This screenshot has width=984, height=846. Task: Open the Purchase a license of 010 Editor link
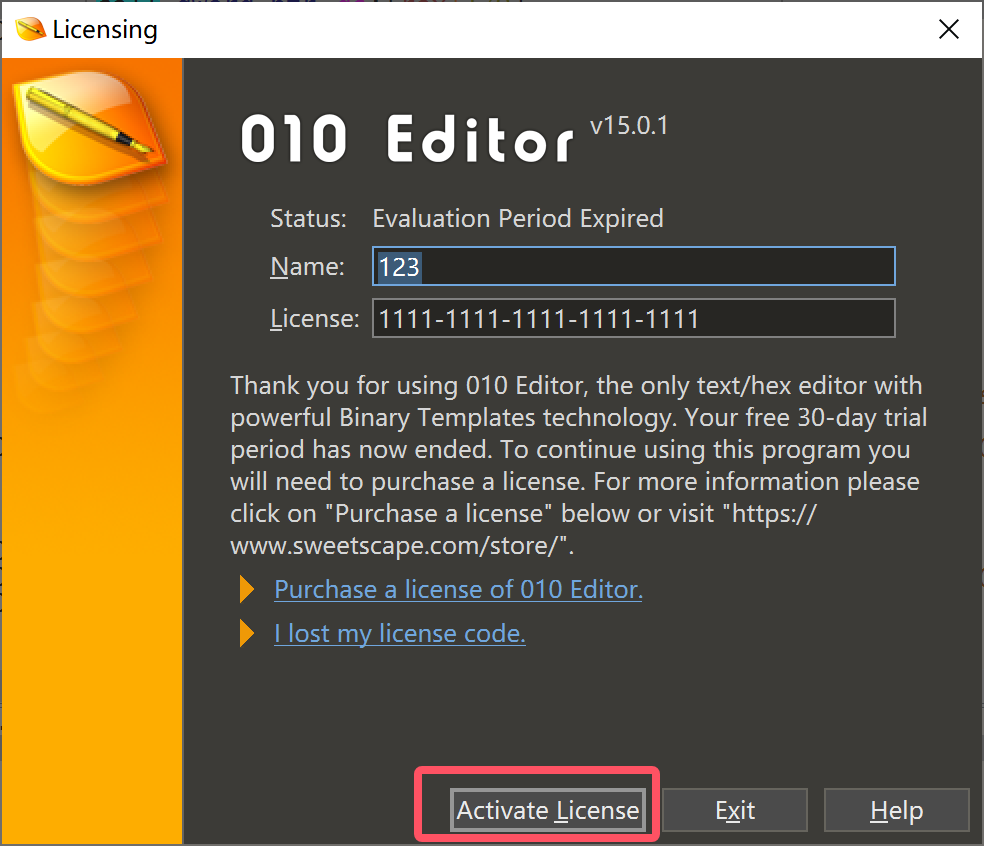(458, 589)
